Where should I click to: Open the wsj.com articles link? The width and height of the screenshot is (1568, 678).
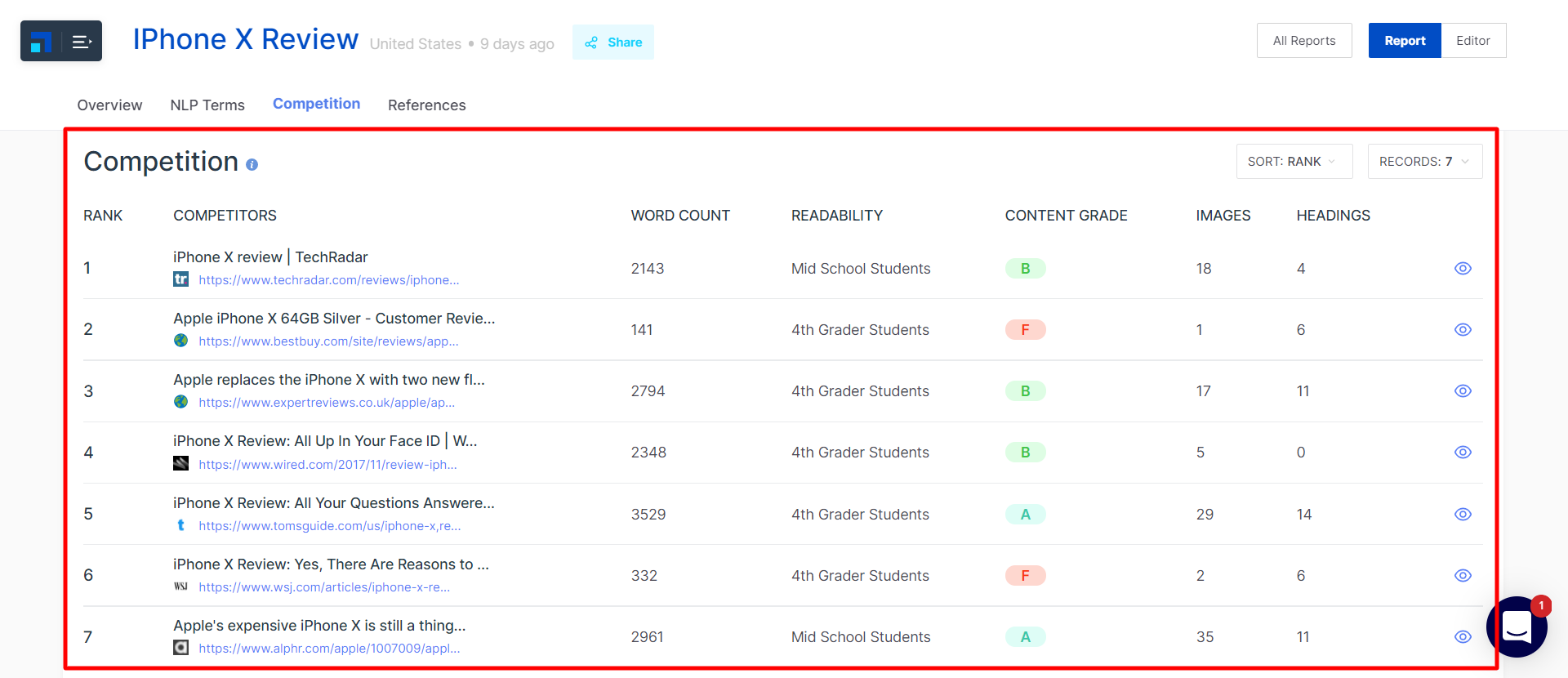point(324,587)
